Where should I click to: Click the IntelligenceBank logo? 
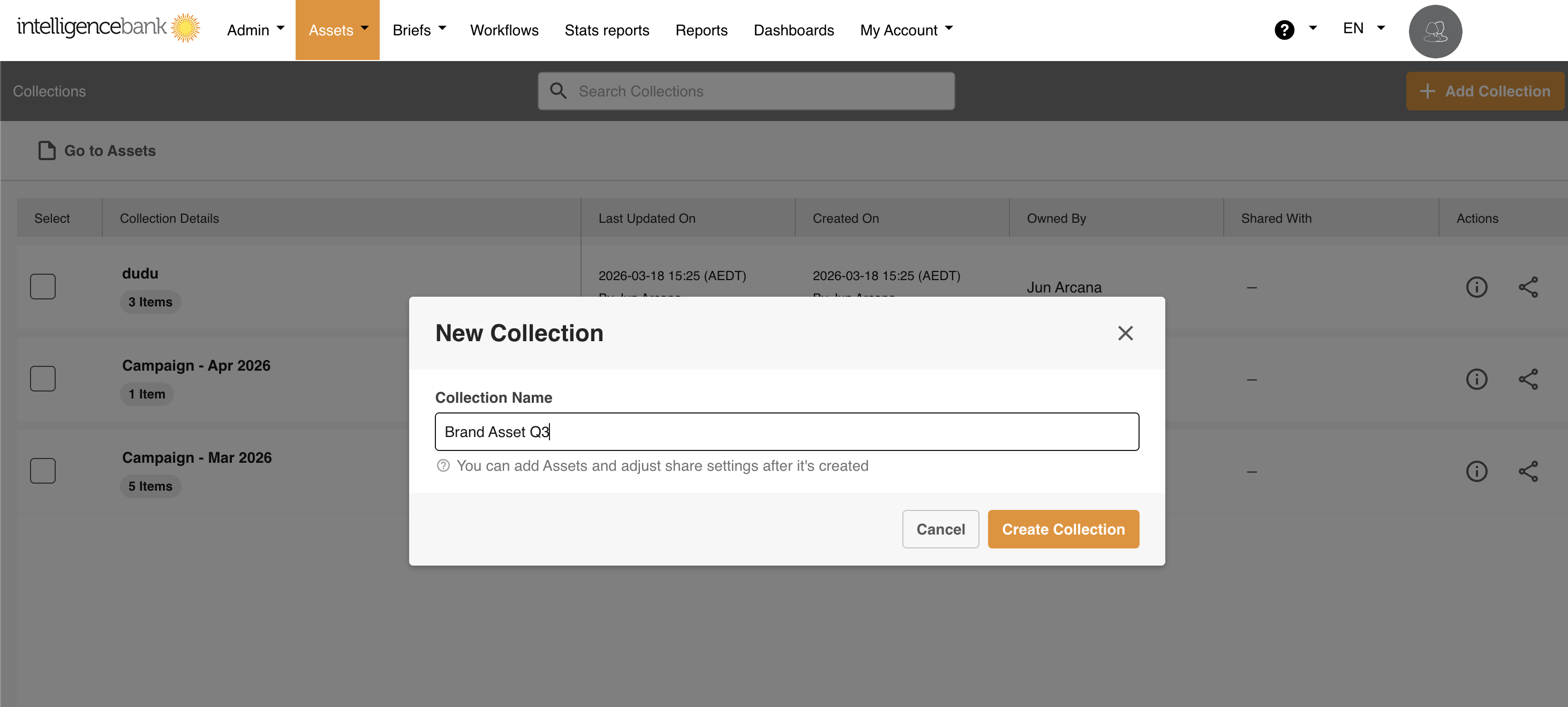pyautogui.click(x=108, y=27)
